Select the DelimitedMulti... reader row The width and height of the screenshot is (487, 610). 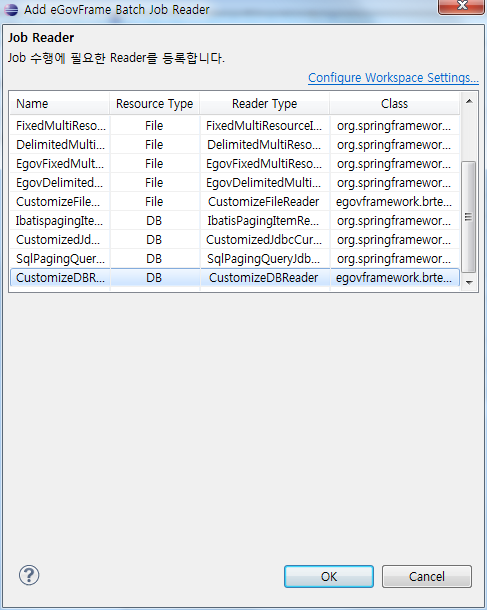click(x=235, y=145)
